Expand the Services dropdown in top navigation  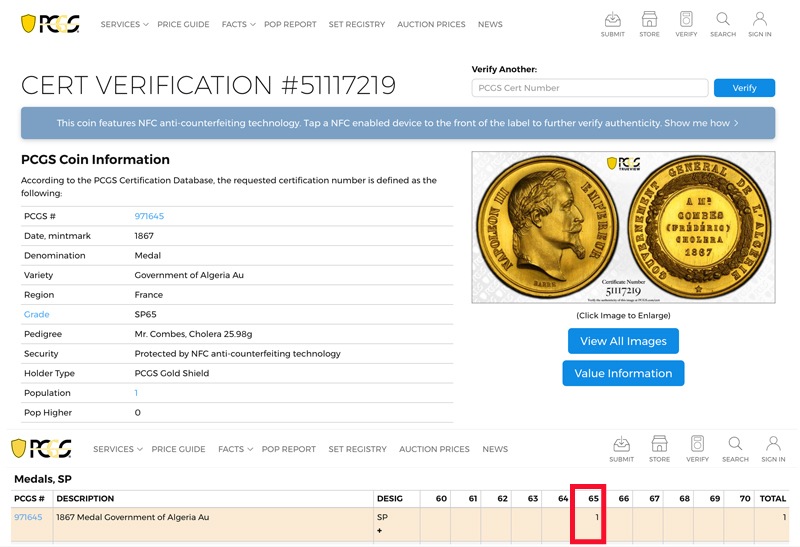(x=124, y=24)
